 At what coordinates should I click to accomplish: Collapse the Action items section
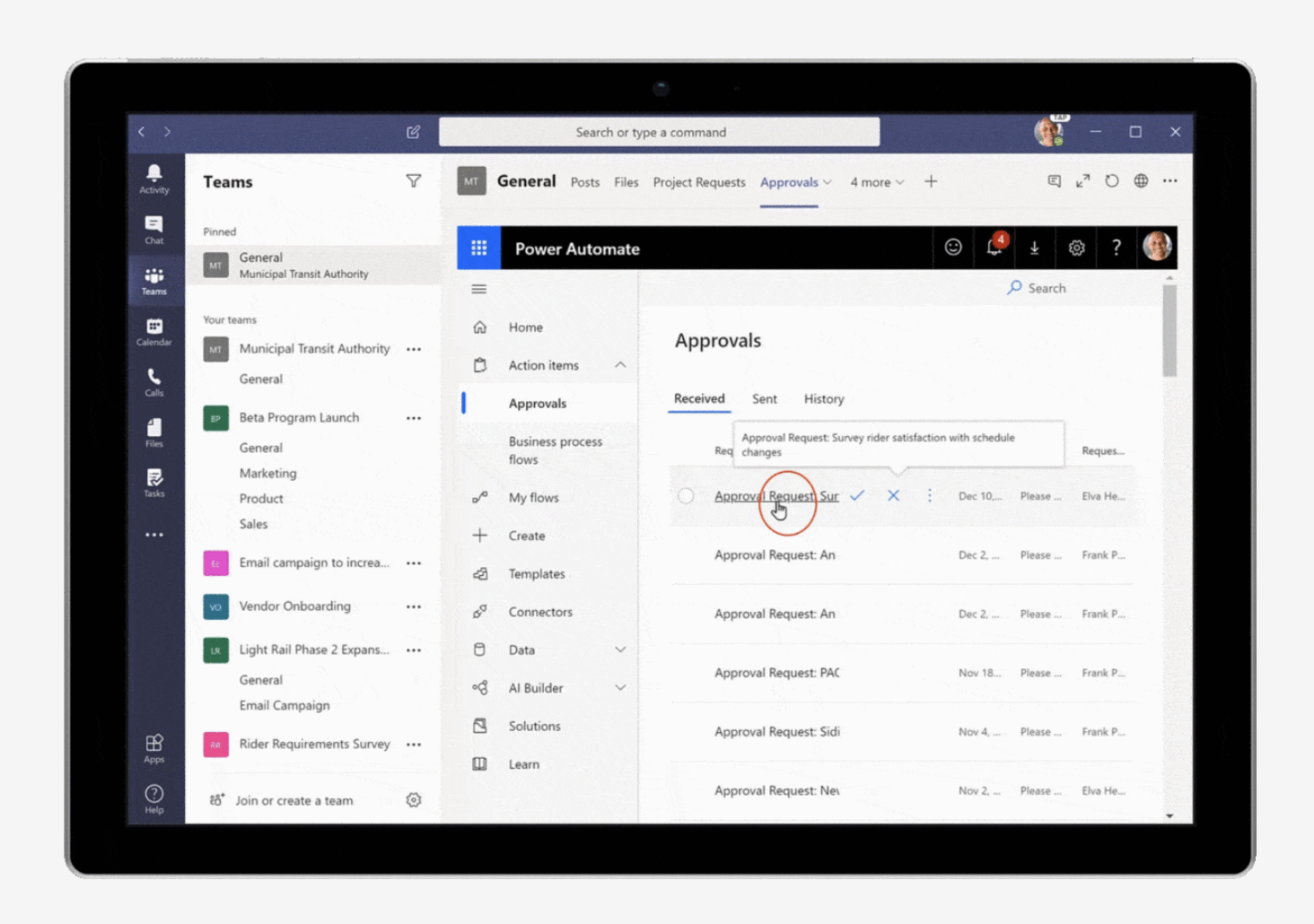coord(620,365)
